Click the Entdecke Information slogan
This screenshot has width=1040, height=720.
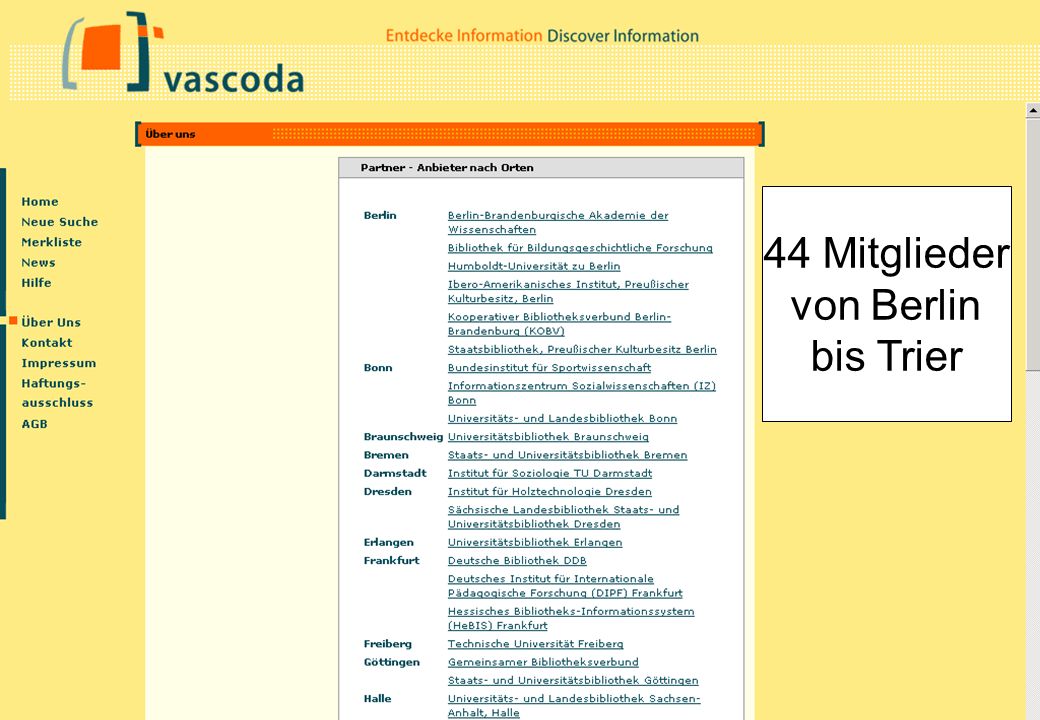pos(464,36)
